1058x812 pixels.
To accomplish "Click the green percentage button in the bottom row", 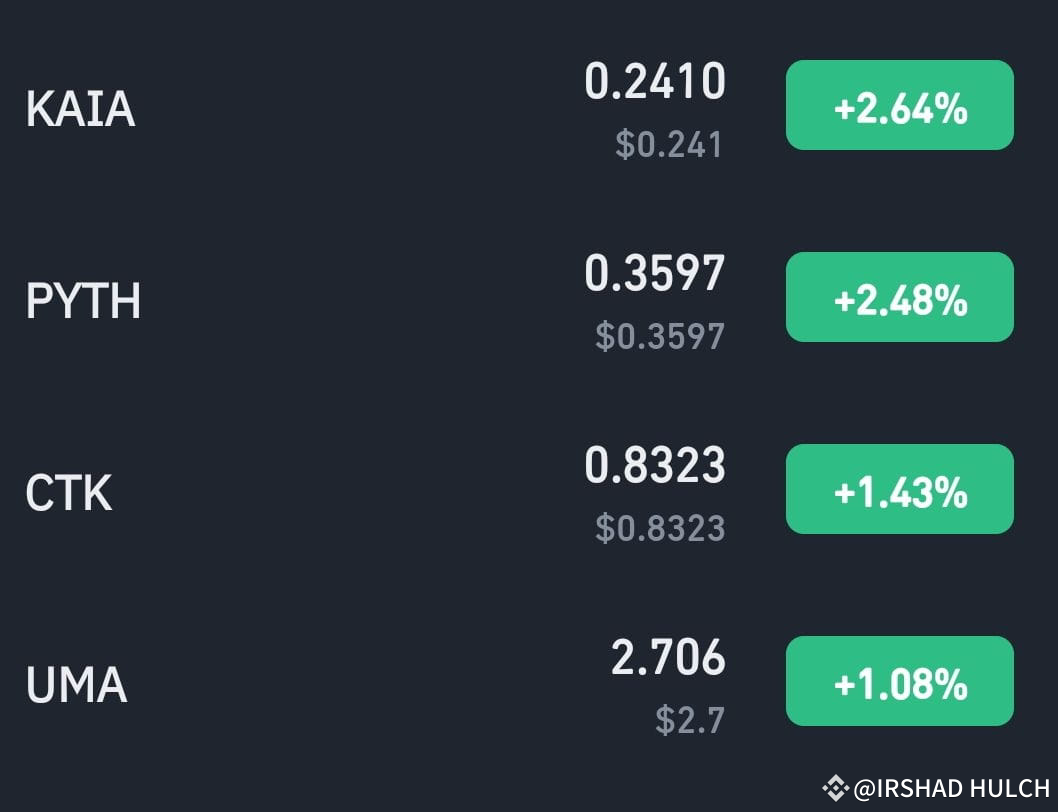I will (899, 681).
